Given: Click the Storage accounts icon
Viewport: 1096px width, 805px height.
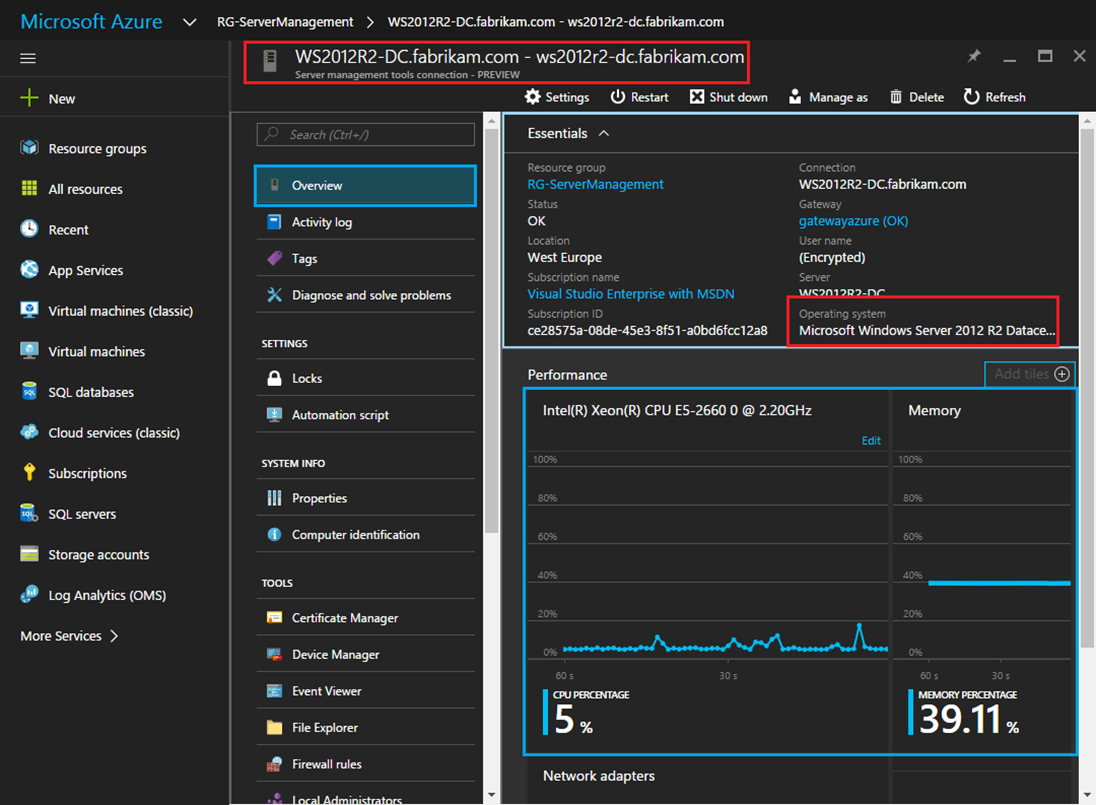Looking at the screenshot, I should 29,553.
